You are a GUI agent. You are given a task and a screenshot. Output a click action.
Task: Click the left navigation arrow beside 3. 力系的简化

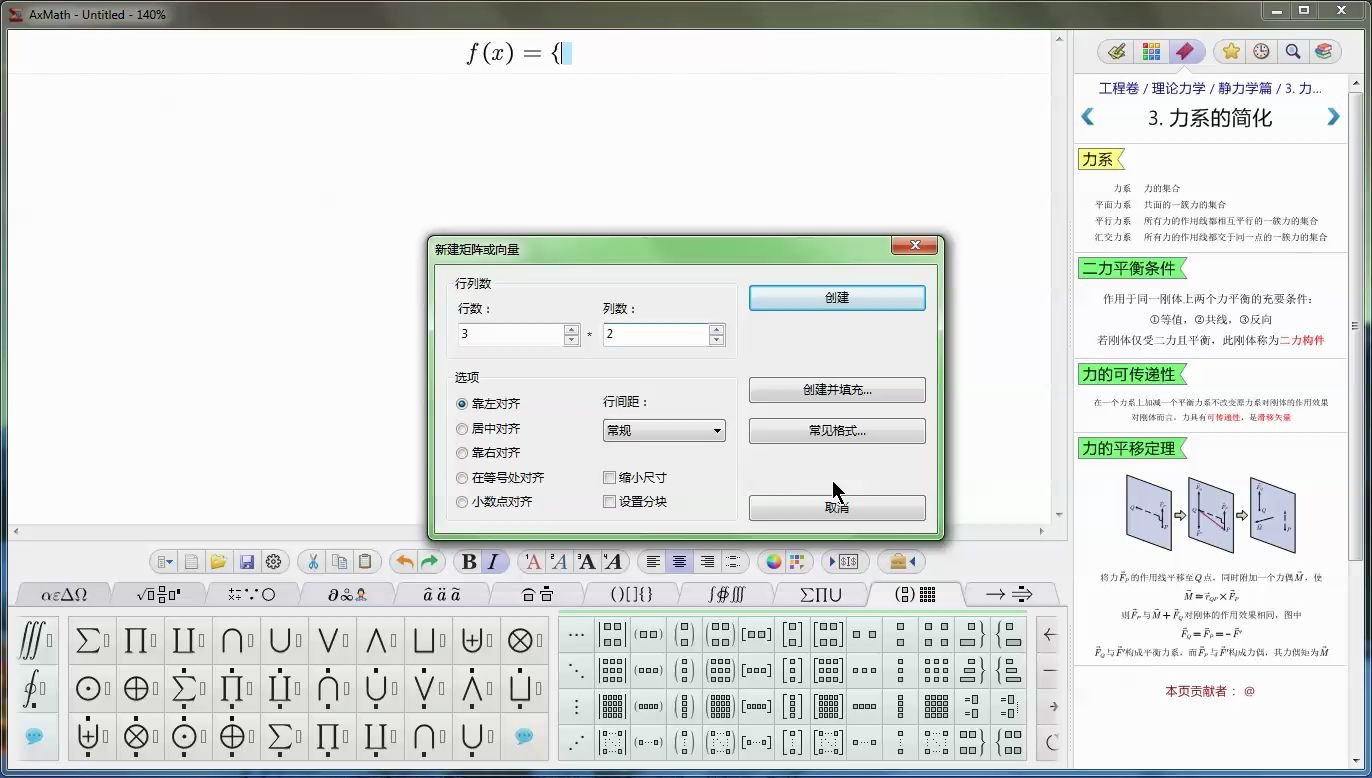point(1086,117)
